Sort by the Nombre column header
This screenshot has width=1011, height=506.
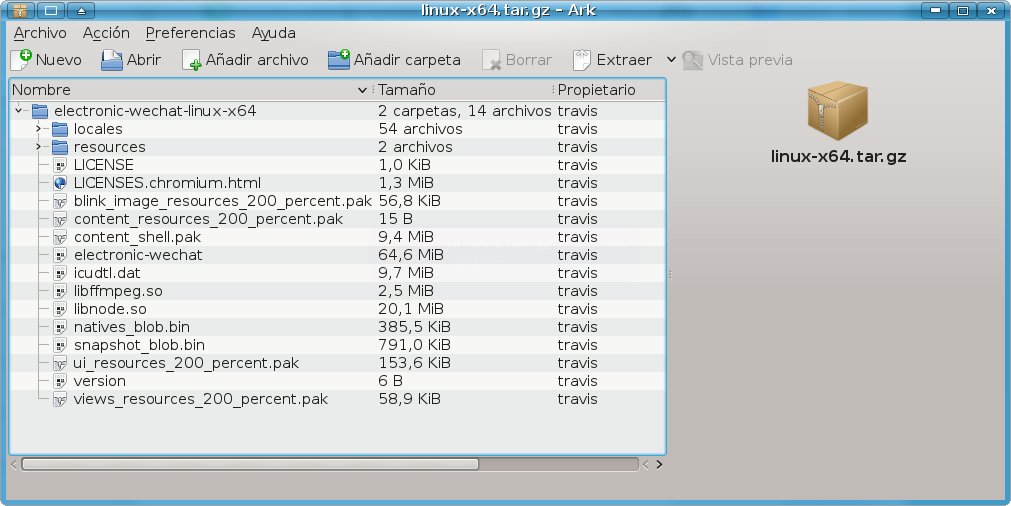click(x=190, y=90)
